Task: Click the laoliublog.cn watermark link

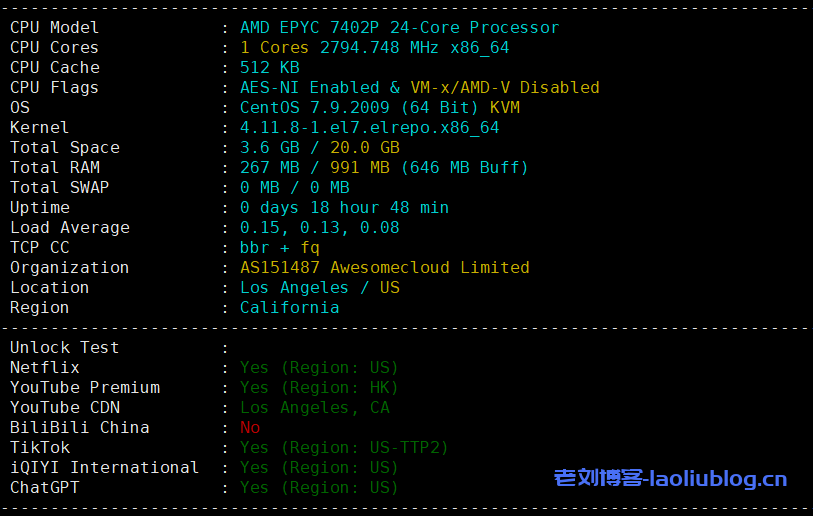Action: pos(670,479)
